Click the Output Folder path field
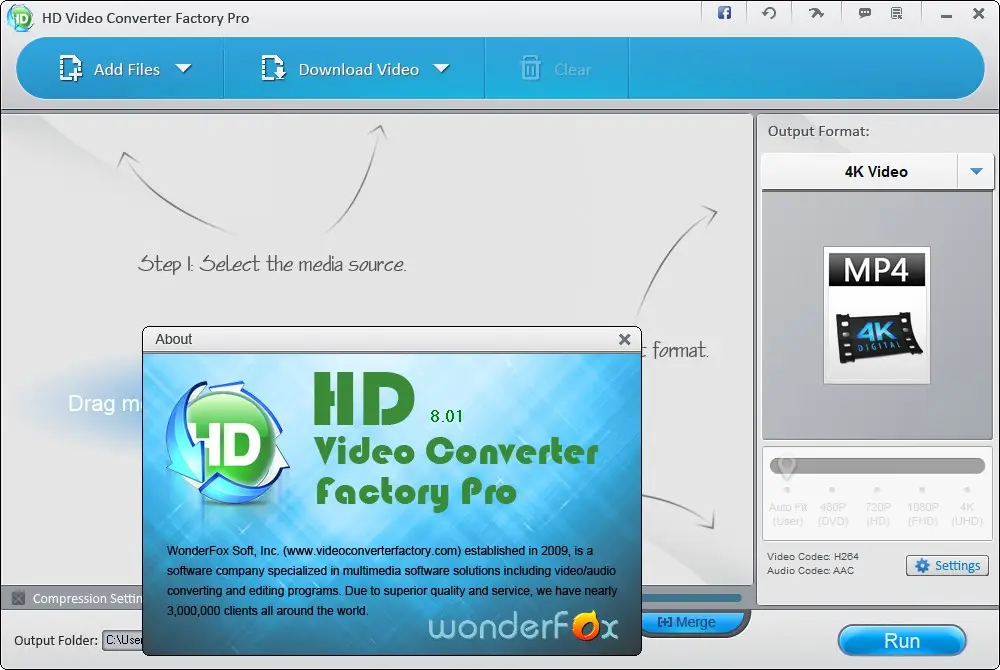 point(122,640)
